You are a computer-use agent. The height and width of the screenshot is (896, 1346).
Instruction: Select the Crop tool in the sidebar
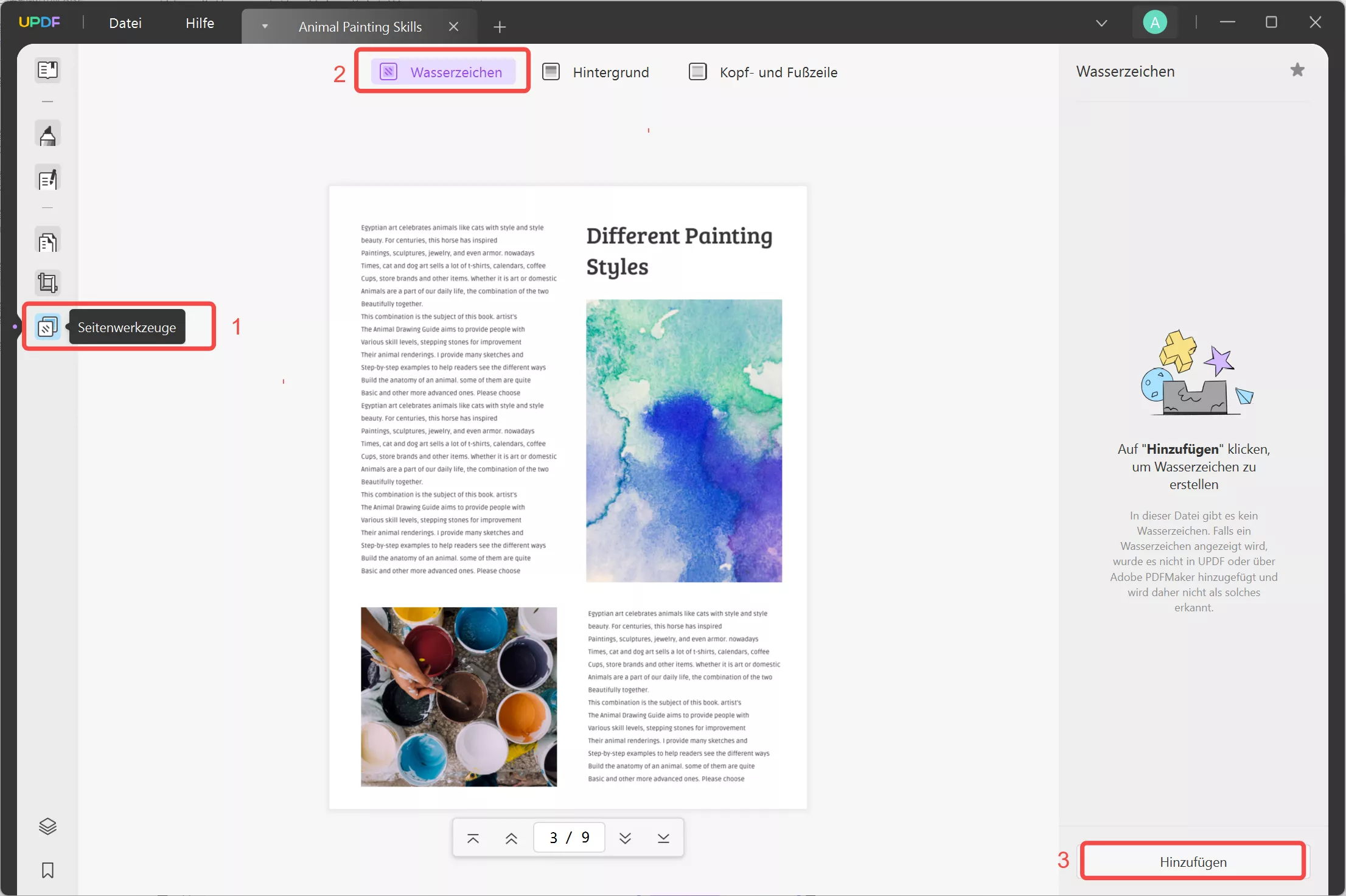[x=47, y=282]
